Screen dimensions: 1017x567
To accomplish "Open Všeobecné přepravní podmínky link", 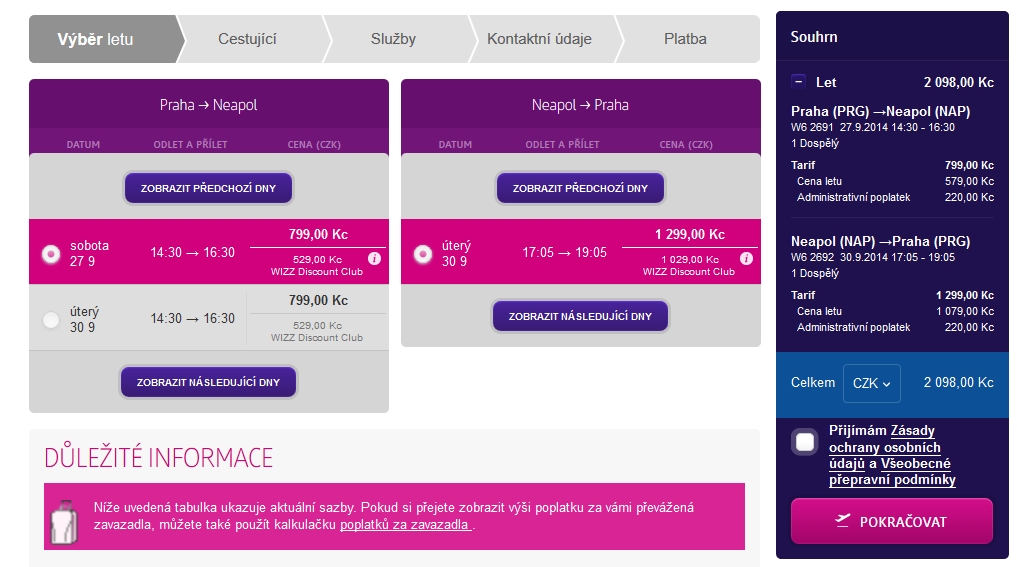I will coord(892,472).
